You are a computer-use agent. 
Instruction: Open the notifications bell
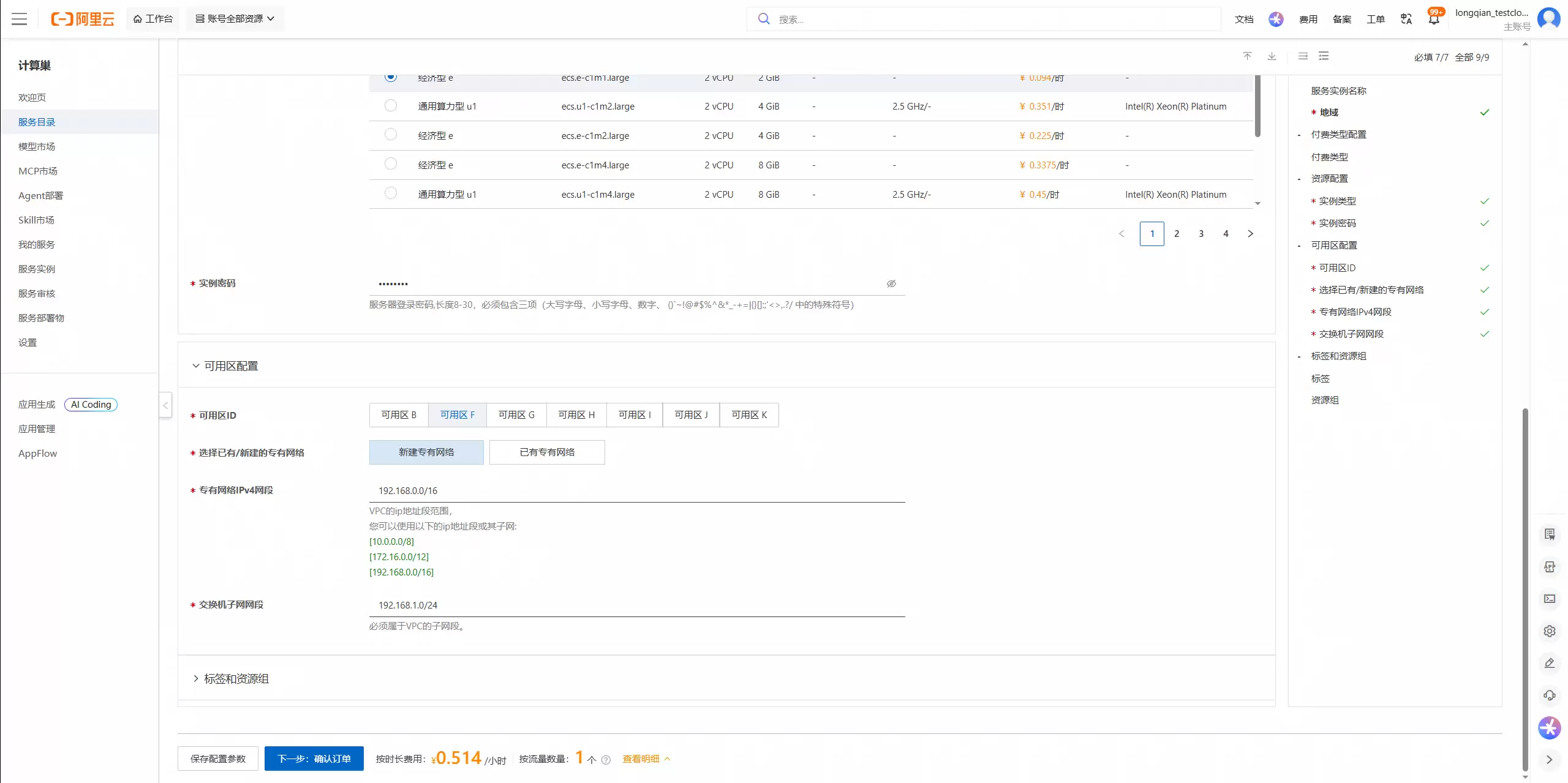(x=1434, y=20)
